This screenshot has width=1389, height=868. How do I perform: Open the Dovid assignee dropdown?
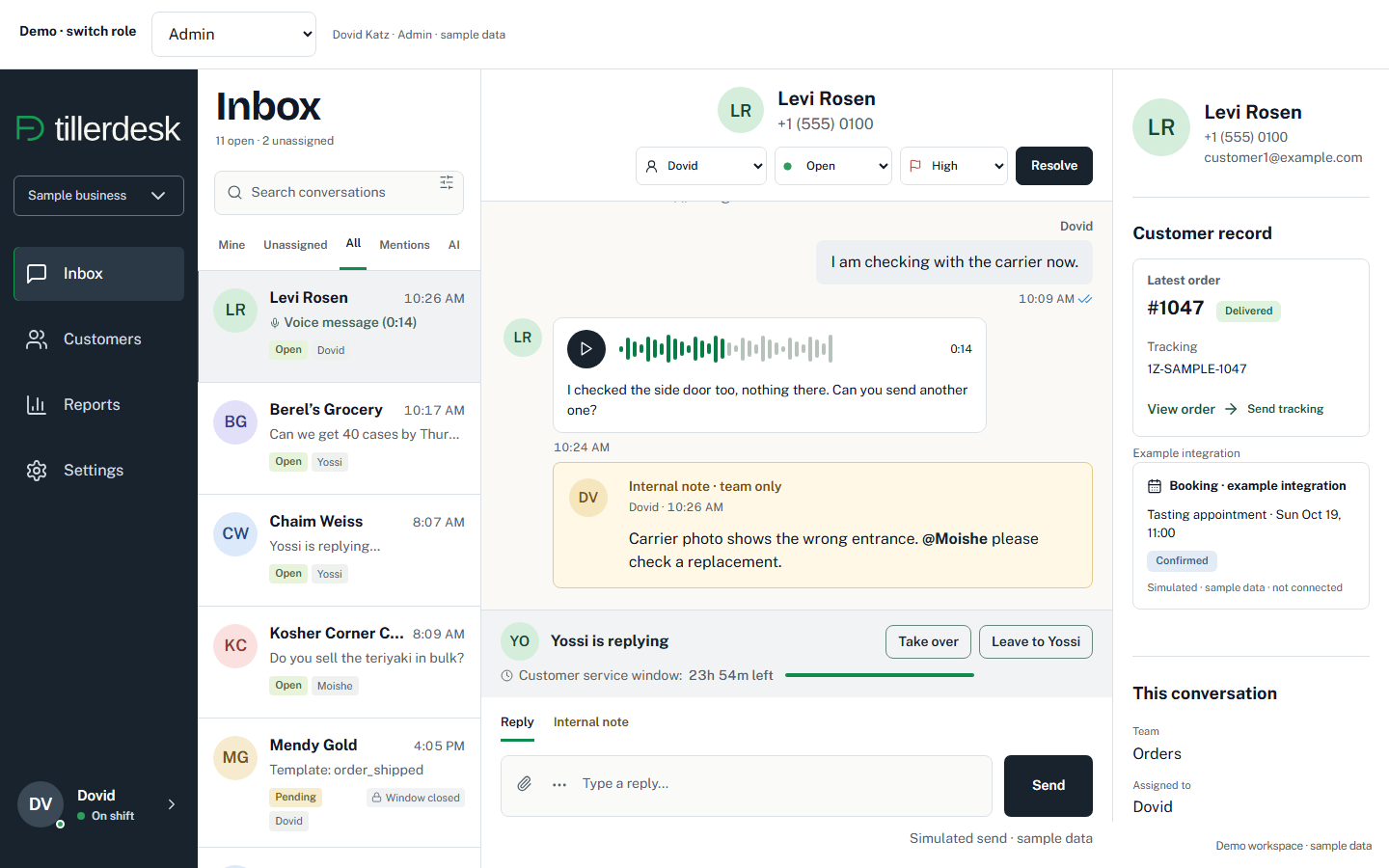coord(701,166)
